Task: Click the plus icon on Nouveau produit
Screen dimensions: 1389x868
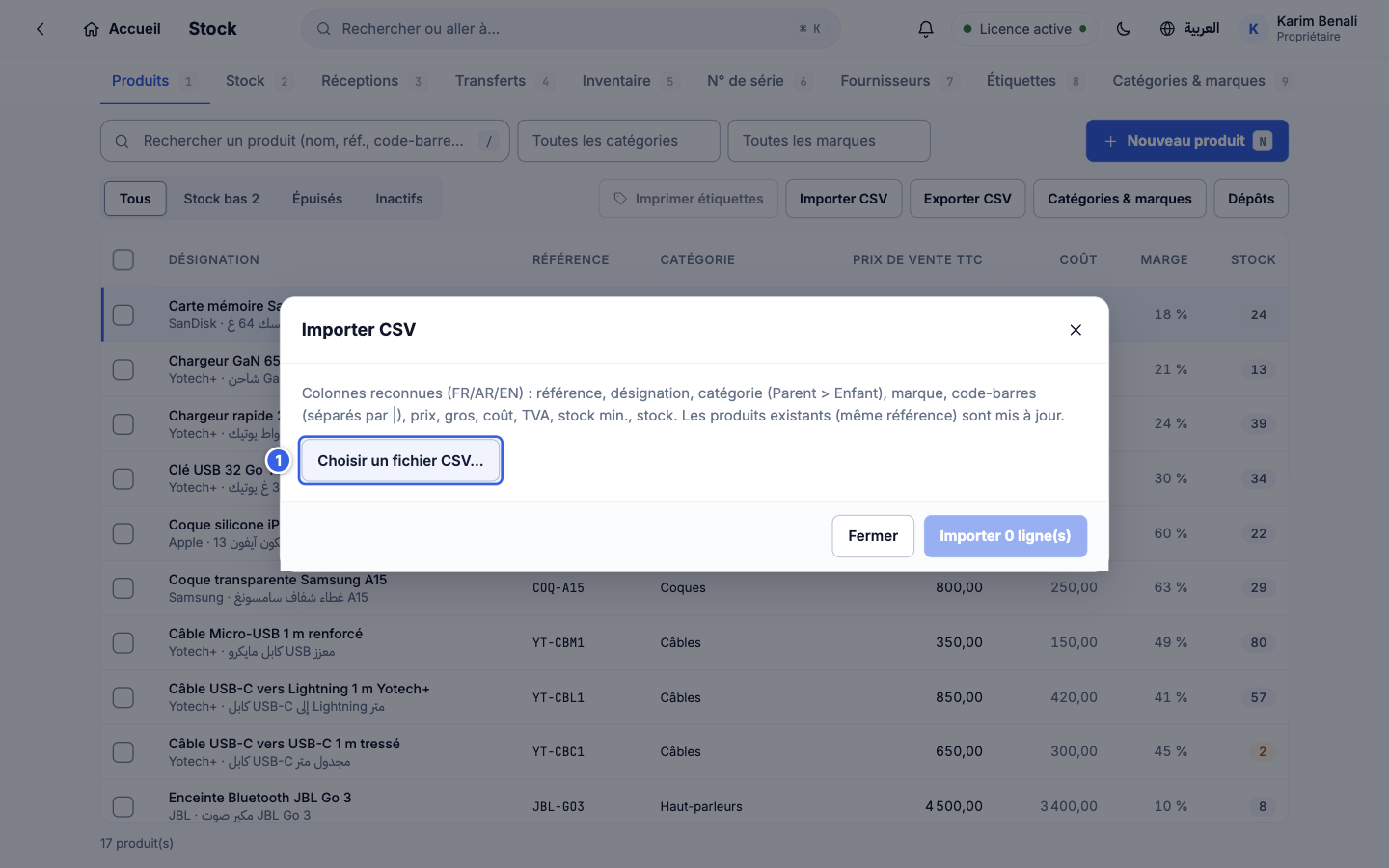Action: point(1110,141)
